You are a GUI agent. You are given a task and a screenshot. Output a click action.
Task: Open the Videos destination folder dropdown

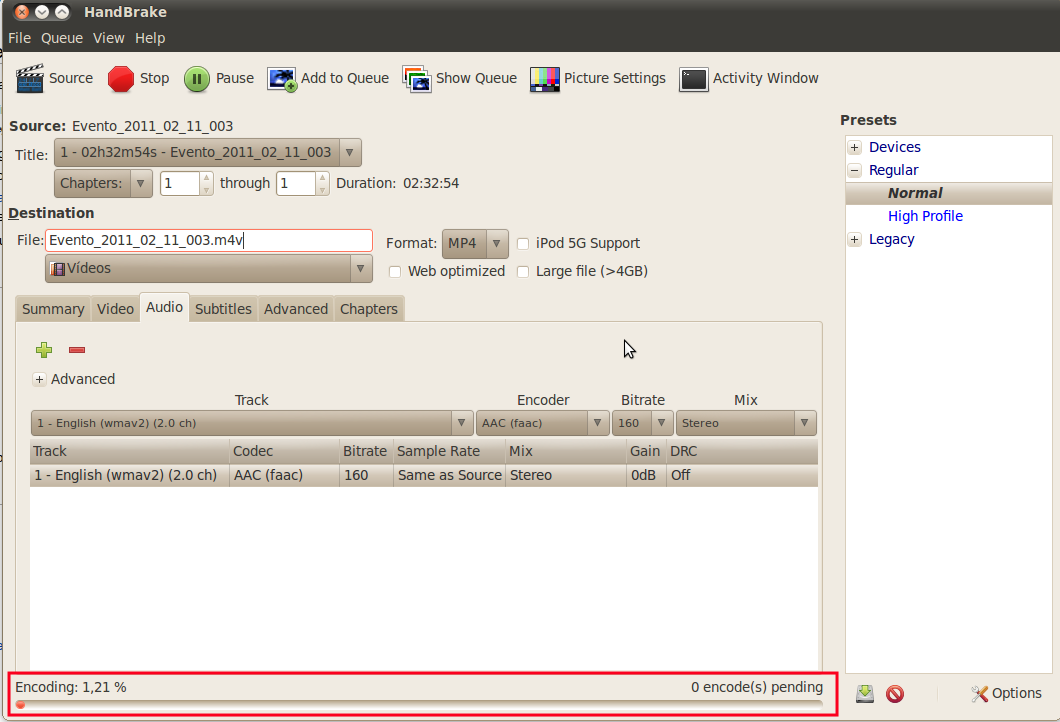point(209,268)
